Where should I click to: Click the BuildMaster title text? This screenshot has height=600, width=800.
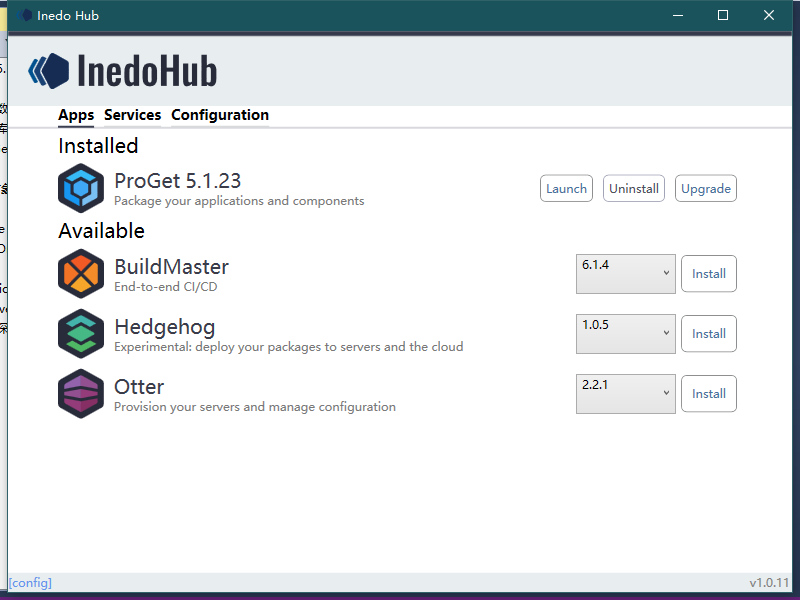171,267
